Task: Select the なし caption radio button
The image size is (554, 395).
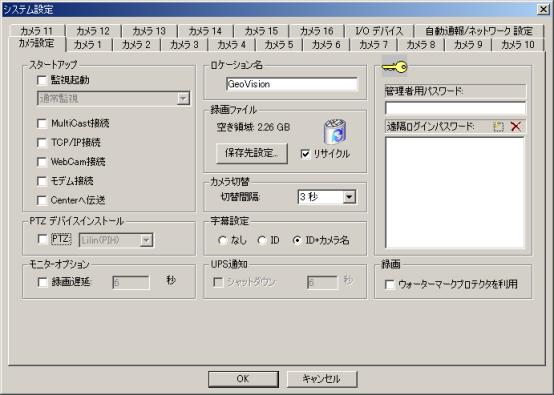Action: (223, 241)
